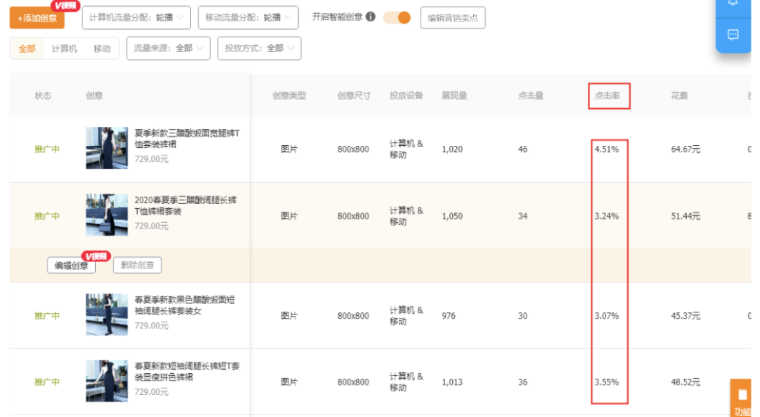Click the 976 impressions value

tap(449, 316)
